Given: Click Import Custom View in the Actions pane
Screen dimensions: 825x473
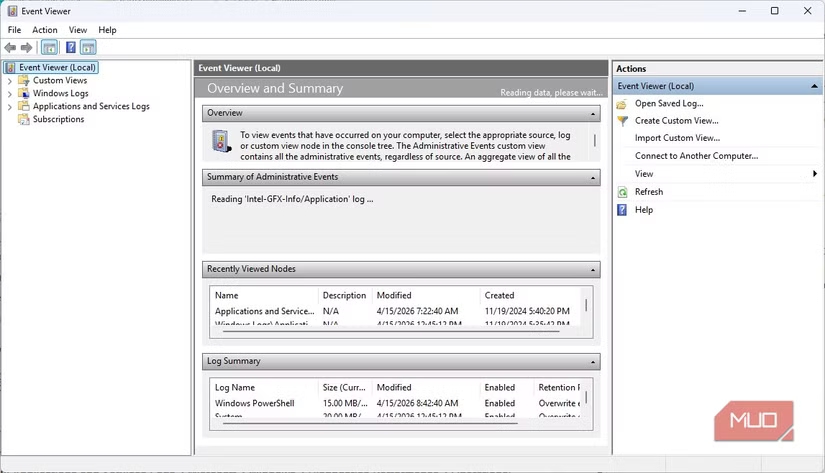Looking at the screenshot, I should point(677,138).
